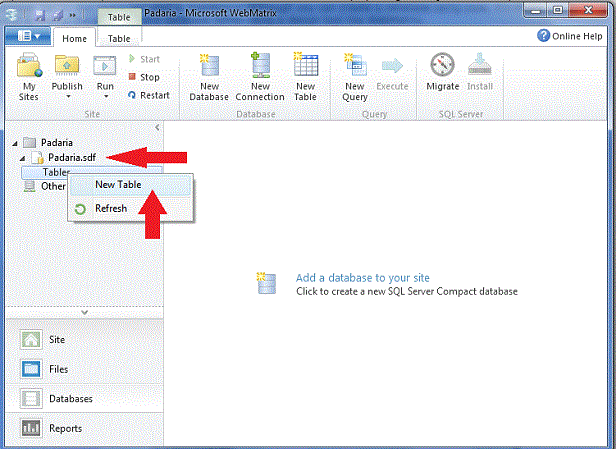Click the down chevron above workspaces
This screenshot has height=449, width=616.
pyautogui.click(x=84, y=312)
